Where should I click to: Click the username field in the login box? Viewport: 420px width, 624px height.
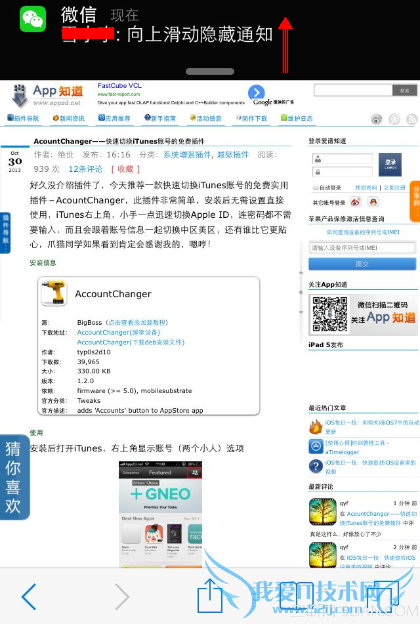pos(343,159)
